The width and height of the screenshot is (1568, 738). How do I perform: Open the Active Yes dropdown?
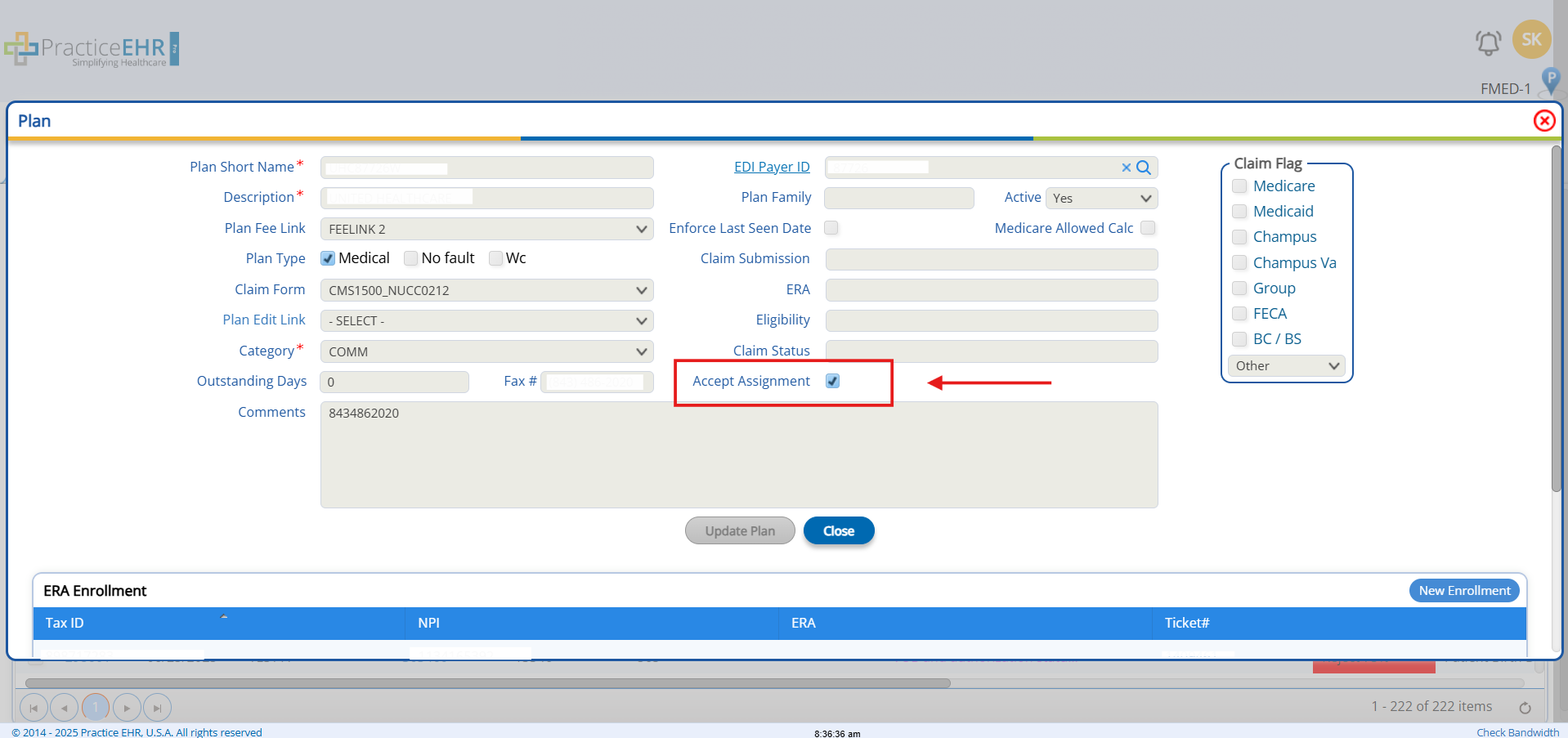1101,198
